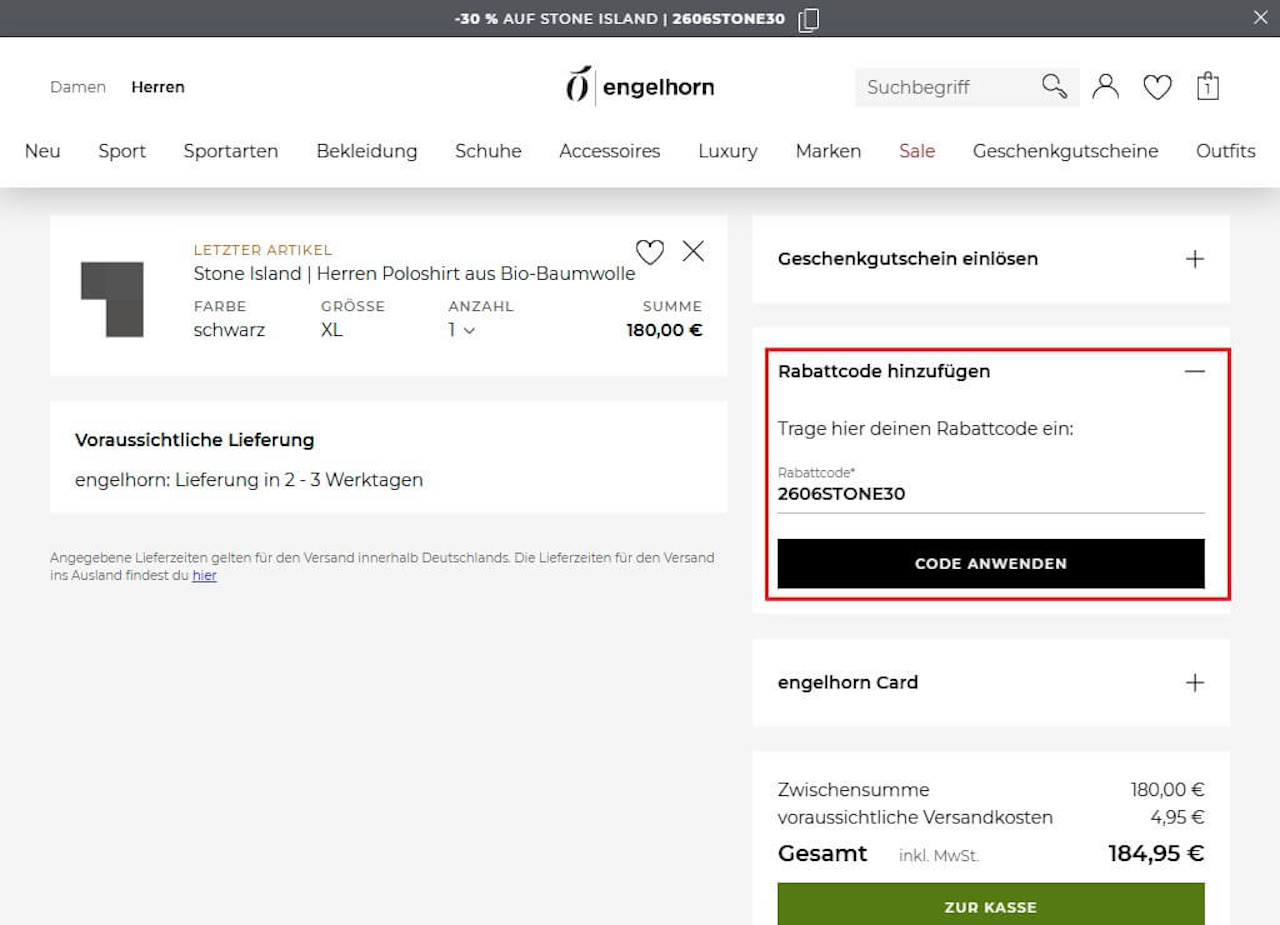The width and height of the screenshot is (1280, 925).
Task: Click the ZUR KASSE button
Action: (x=991, y=904)
